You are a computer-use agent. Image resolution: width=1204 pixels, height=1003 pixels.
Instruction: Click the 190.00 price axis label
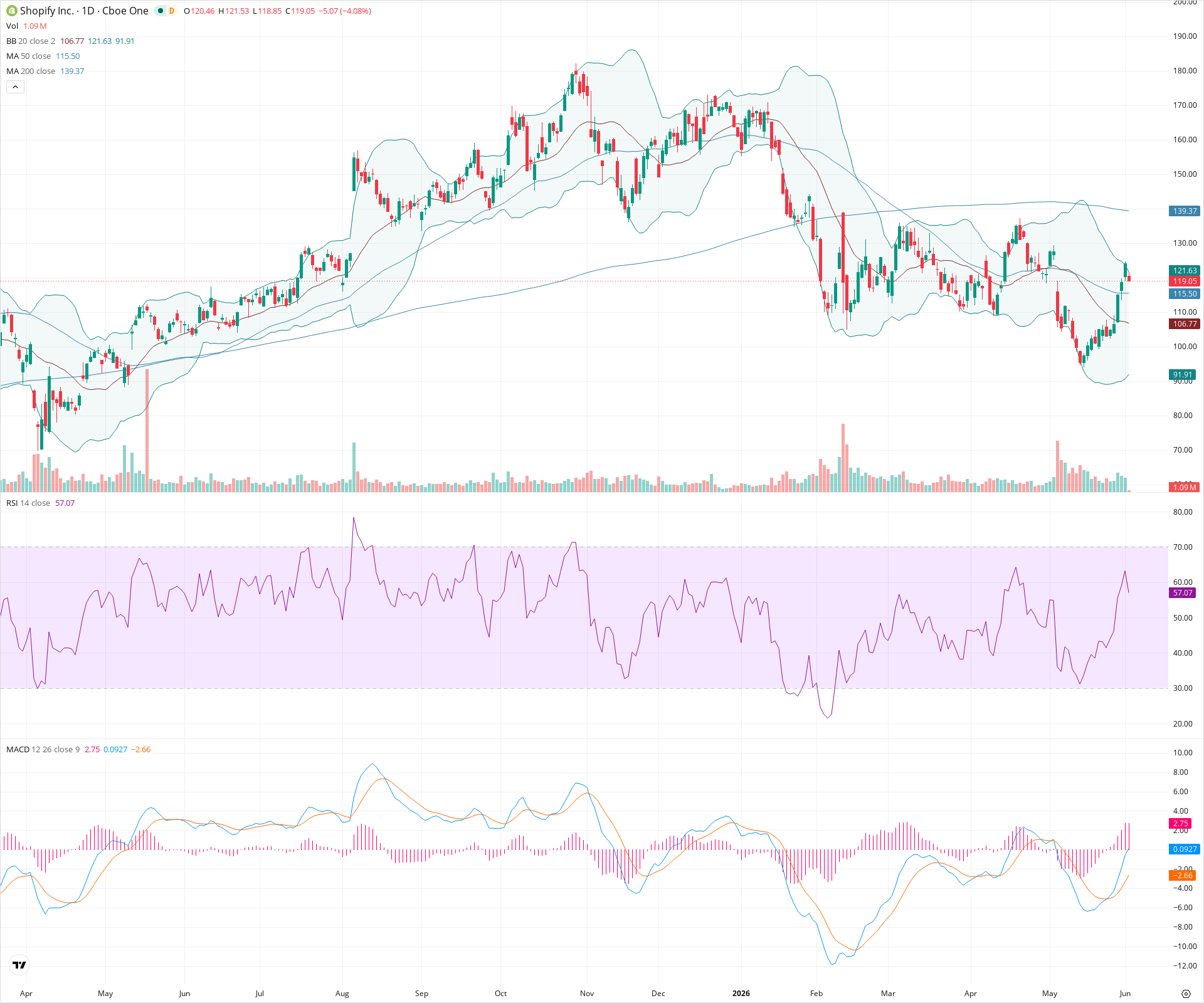(1185, 36)
